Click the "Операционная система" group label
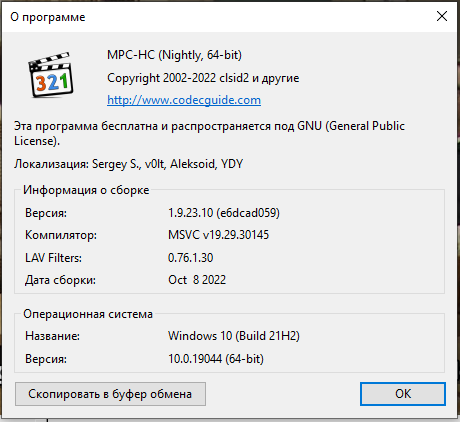The height and width of the screenshot is (422, 460). point(88,314)
